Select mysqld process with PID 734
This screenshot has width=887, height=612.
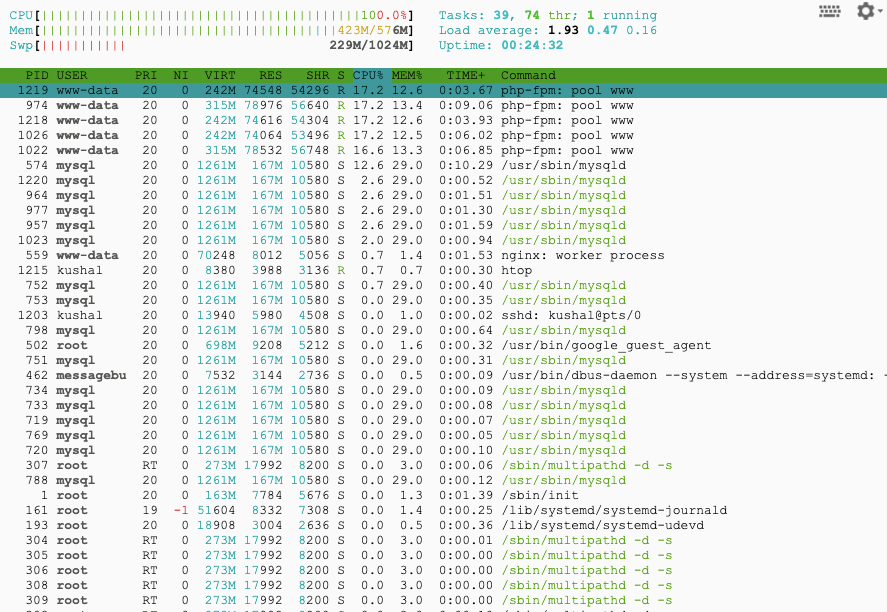444,390
